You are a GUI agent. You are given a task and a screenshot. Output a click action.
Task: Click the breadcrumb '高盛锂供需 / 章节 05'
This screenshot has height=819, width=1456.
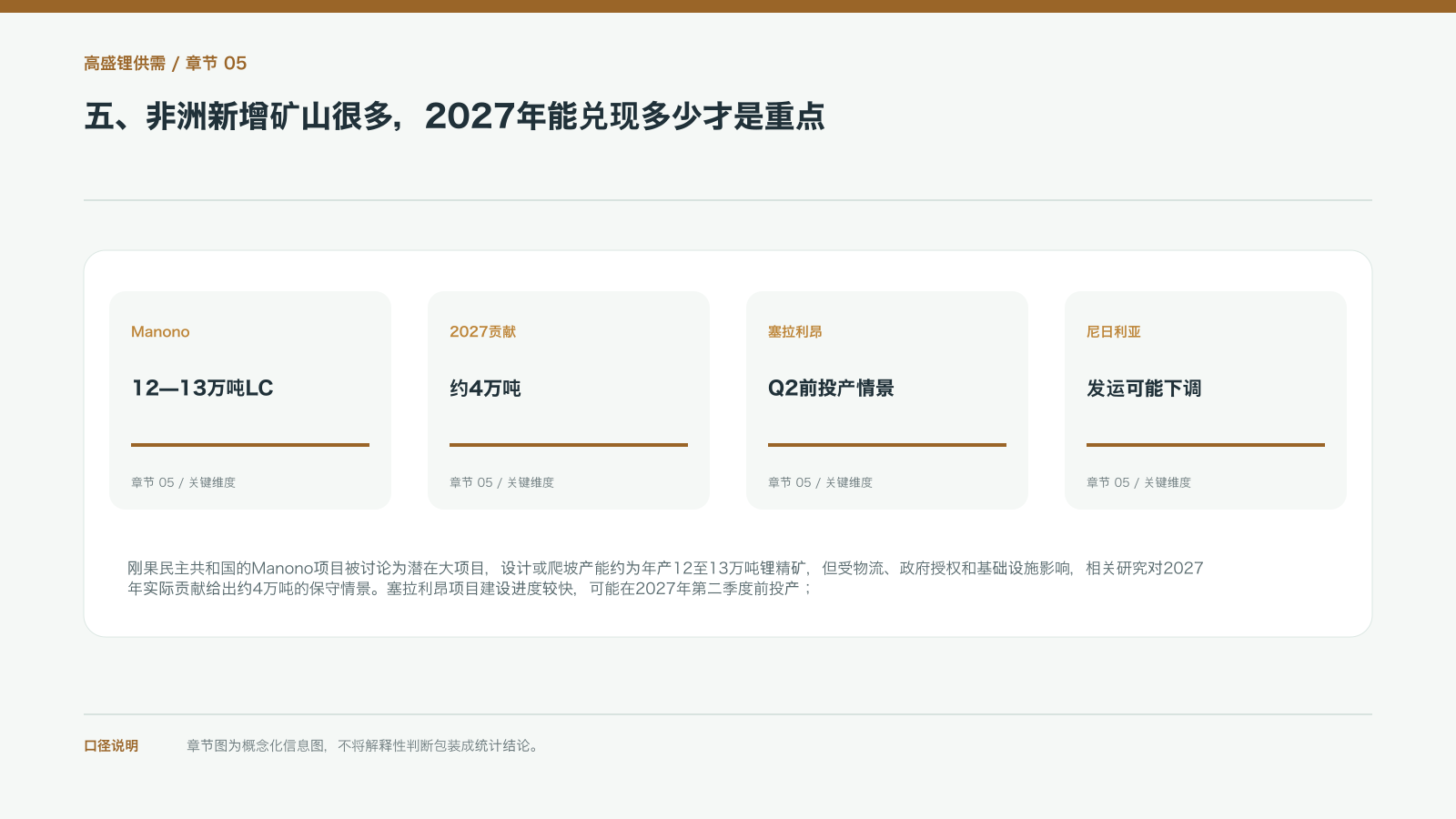[x=165, y=63]
